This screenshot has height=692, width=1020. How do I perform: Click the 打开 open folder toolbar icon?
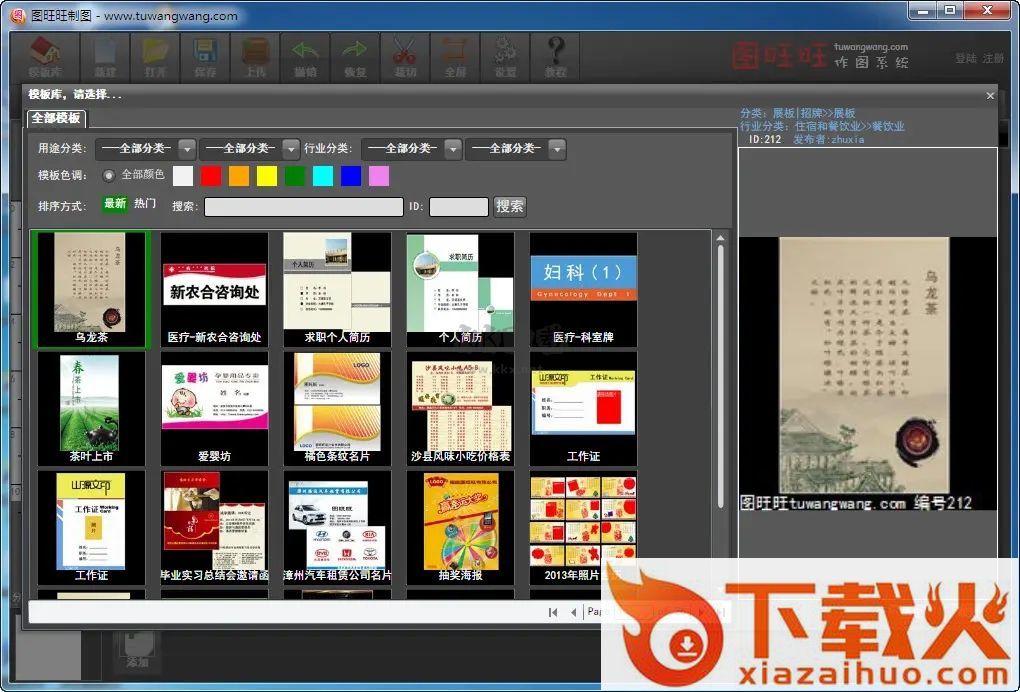pyautogui.click(x=155, y=57)
